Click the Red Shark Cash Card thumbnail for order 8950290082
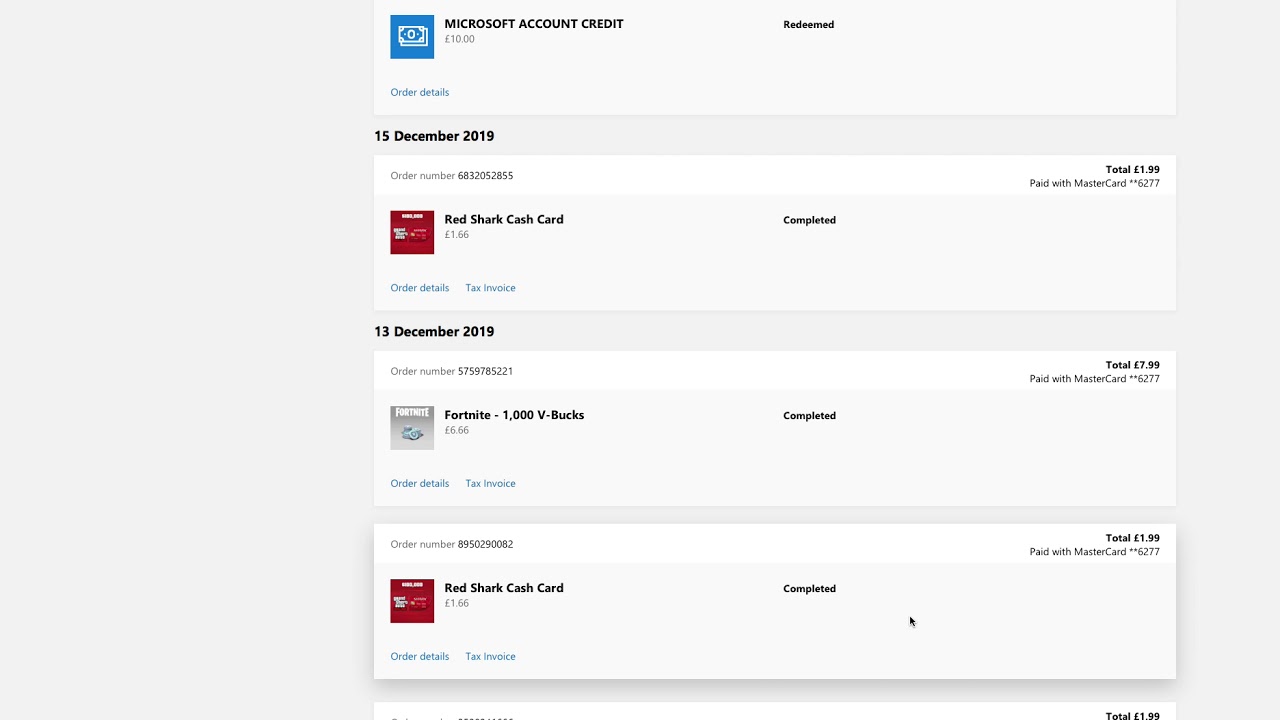The image size is (1280, 720). click(412, 601)
